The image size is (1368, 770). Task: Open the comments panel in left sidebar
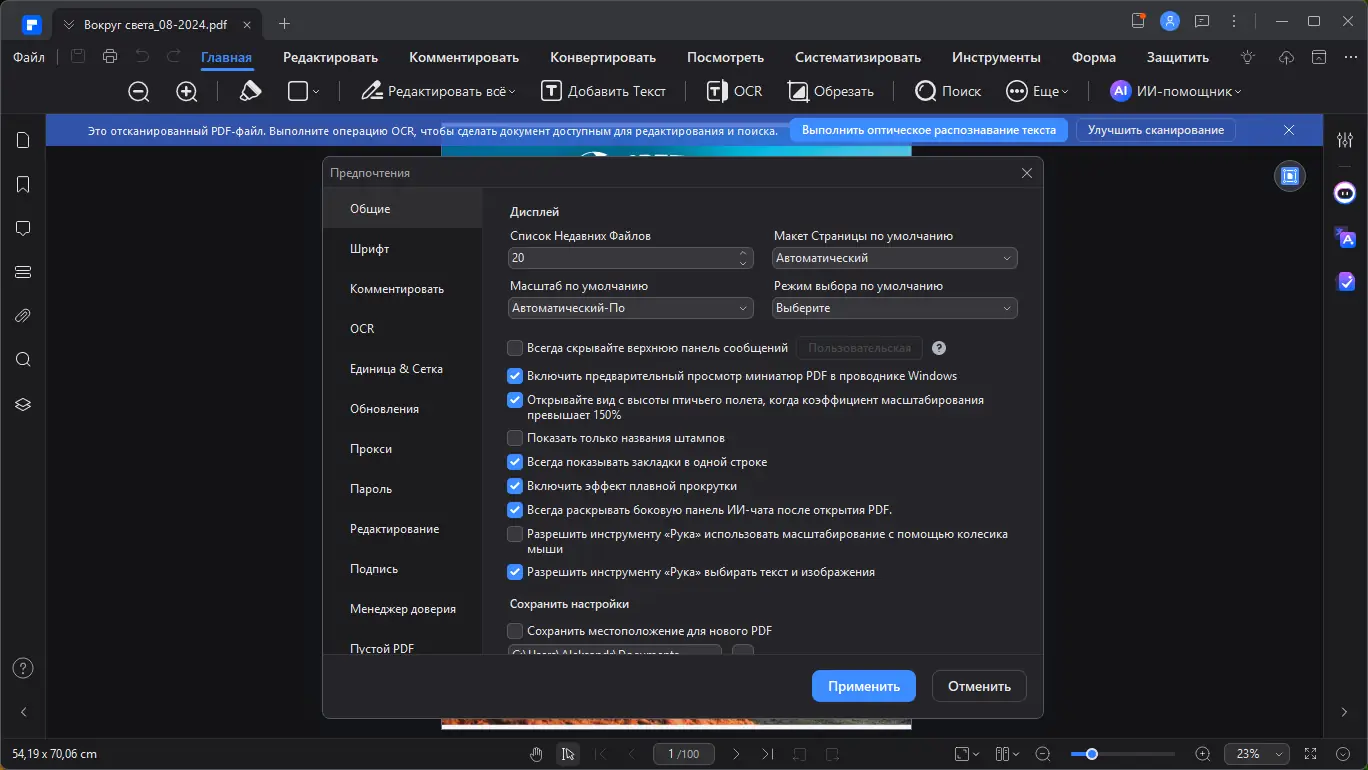point(23,228)
